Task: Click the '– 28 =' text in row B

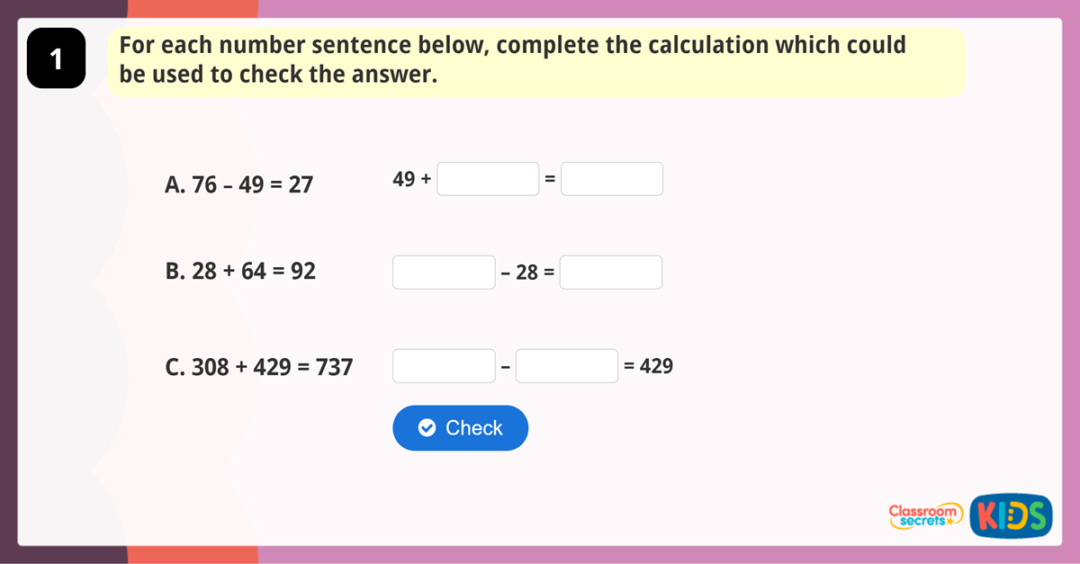Action: tap(527, 273)
